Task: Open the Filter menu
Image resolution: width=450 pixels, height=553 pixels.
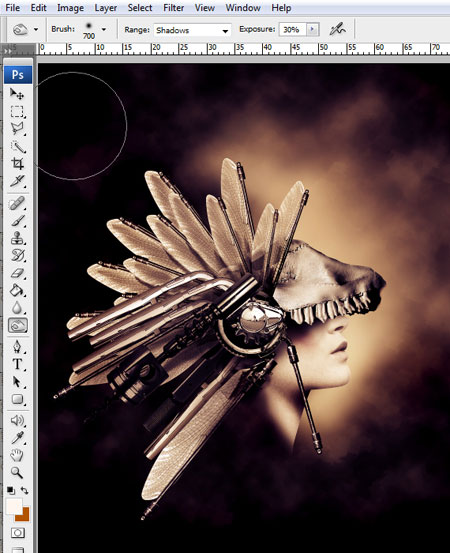Action: 174,7
